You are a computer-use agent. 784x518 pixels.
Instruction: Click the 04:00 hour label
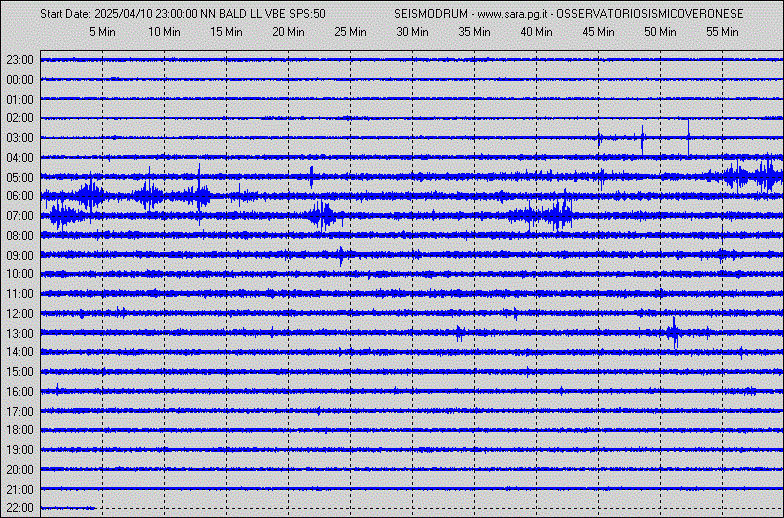[x=20, y=158]
